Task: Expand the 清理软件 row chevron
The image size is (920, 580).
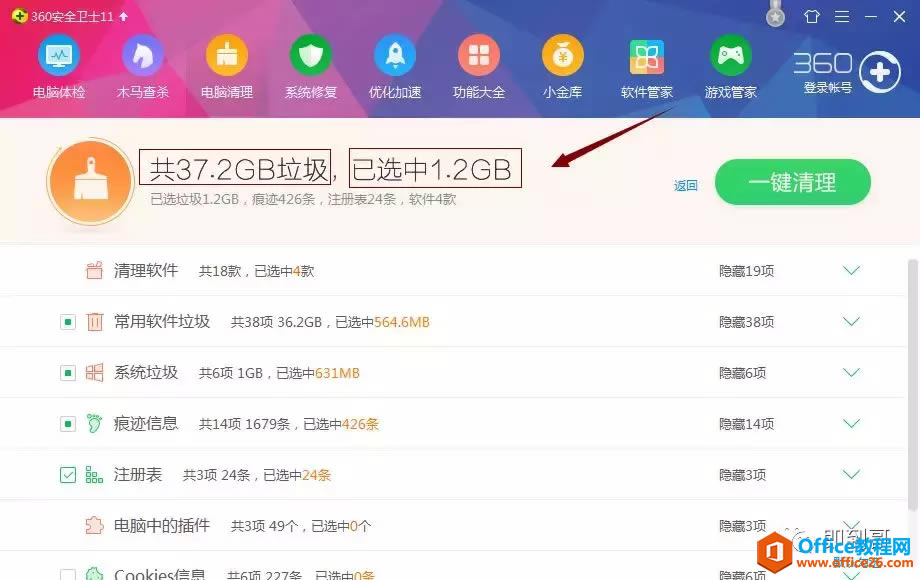Action: point(851,270)
